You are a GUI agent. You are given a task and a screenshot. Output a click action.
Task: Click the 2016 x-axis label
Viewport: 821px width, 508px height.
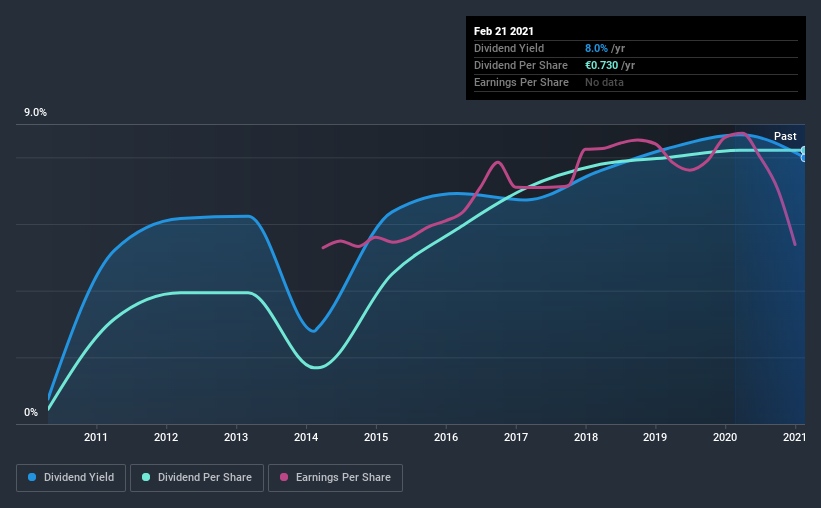[446, 437]
